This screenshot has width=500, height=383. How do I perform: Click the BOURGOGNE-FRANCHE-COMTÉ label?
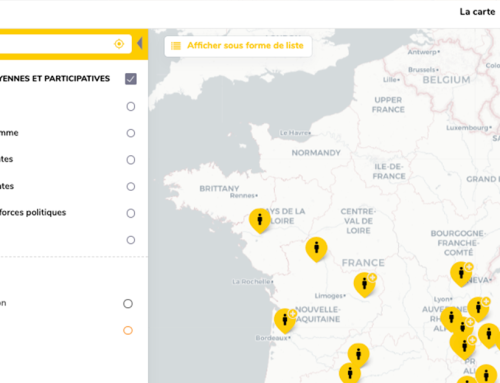coord(458,243)
